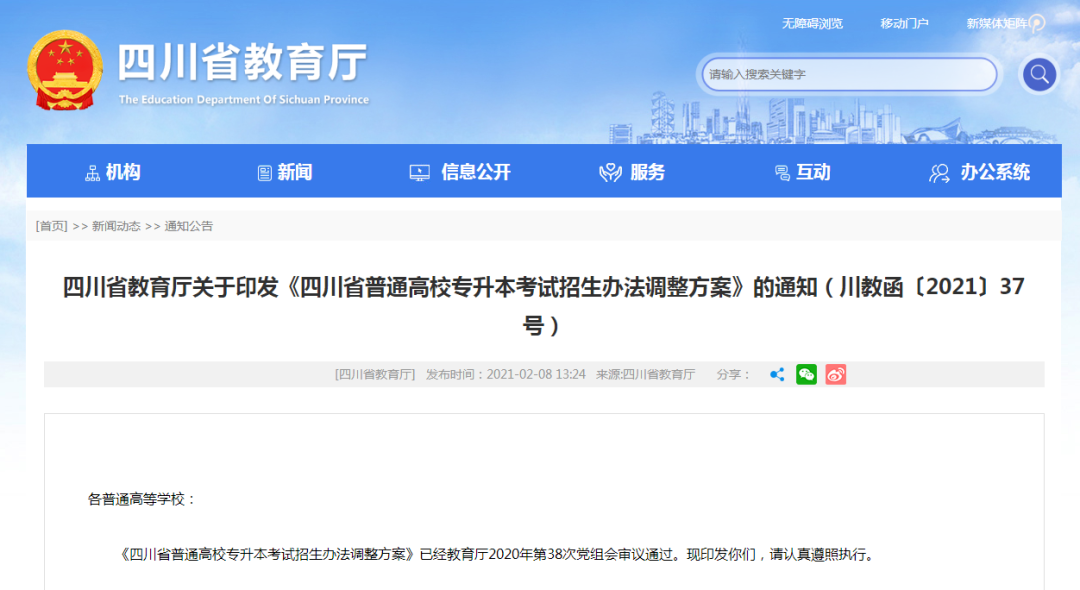Open the 移动门户 link
This screenshot has width=1080, height=590.
point(904,23)
